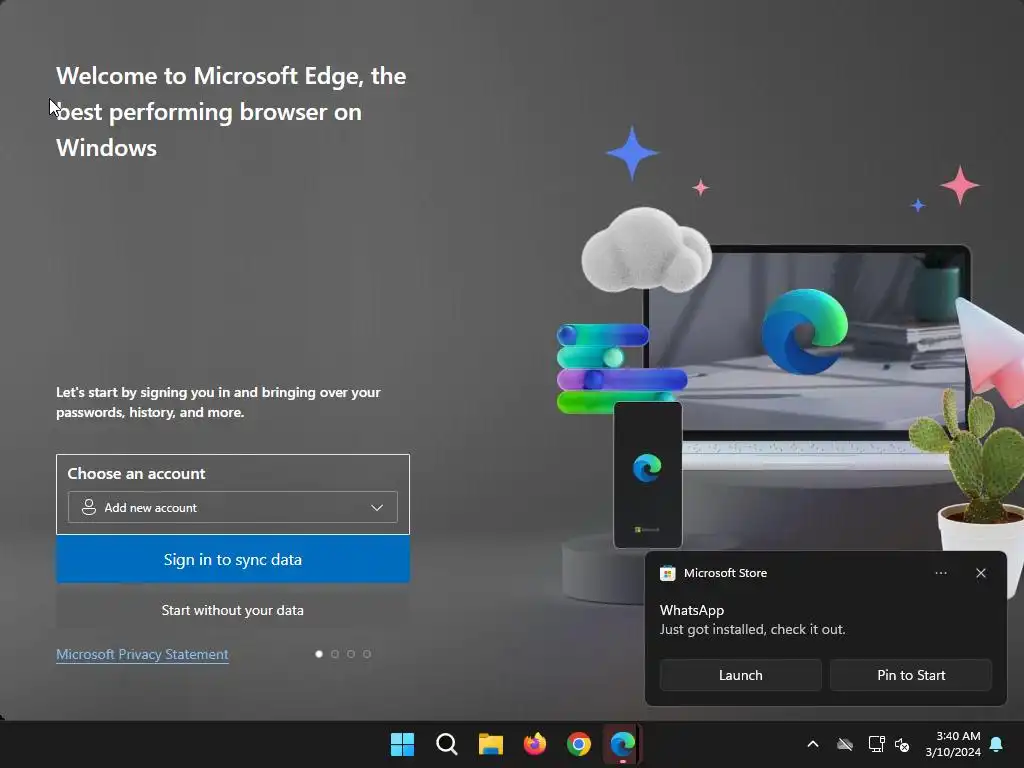This screenshot has width=1024, height=768.
Task: Open Windows Search from taskbar
Action: pyautogui.click(x=447, y=744)
